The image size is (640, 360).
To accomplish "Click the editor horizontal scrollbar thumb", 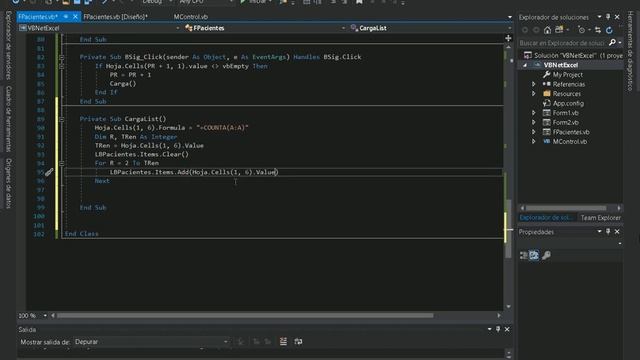I will [245, 316].
